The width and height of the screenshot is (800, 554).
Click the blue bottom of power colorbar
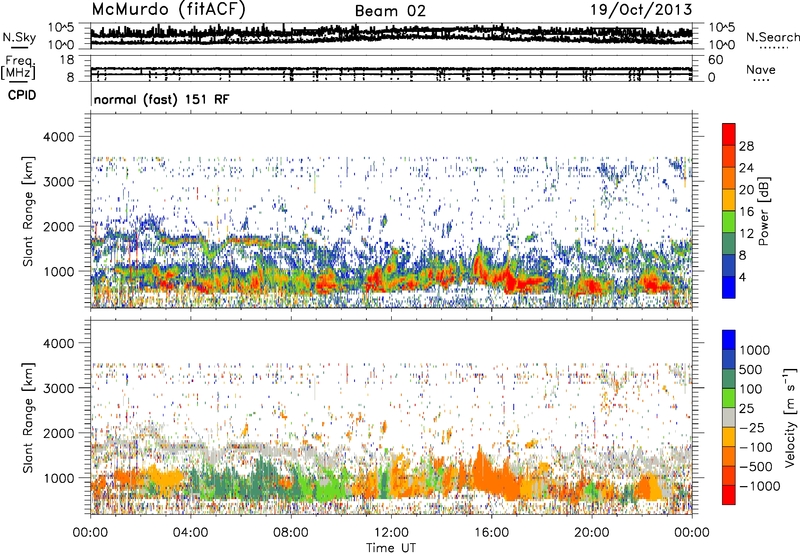pyautogui.click(x=729, y=287)
